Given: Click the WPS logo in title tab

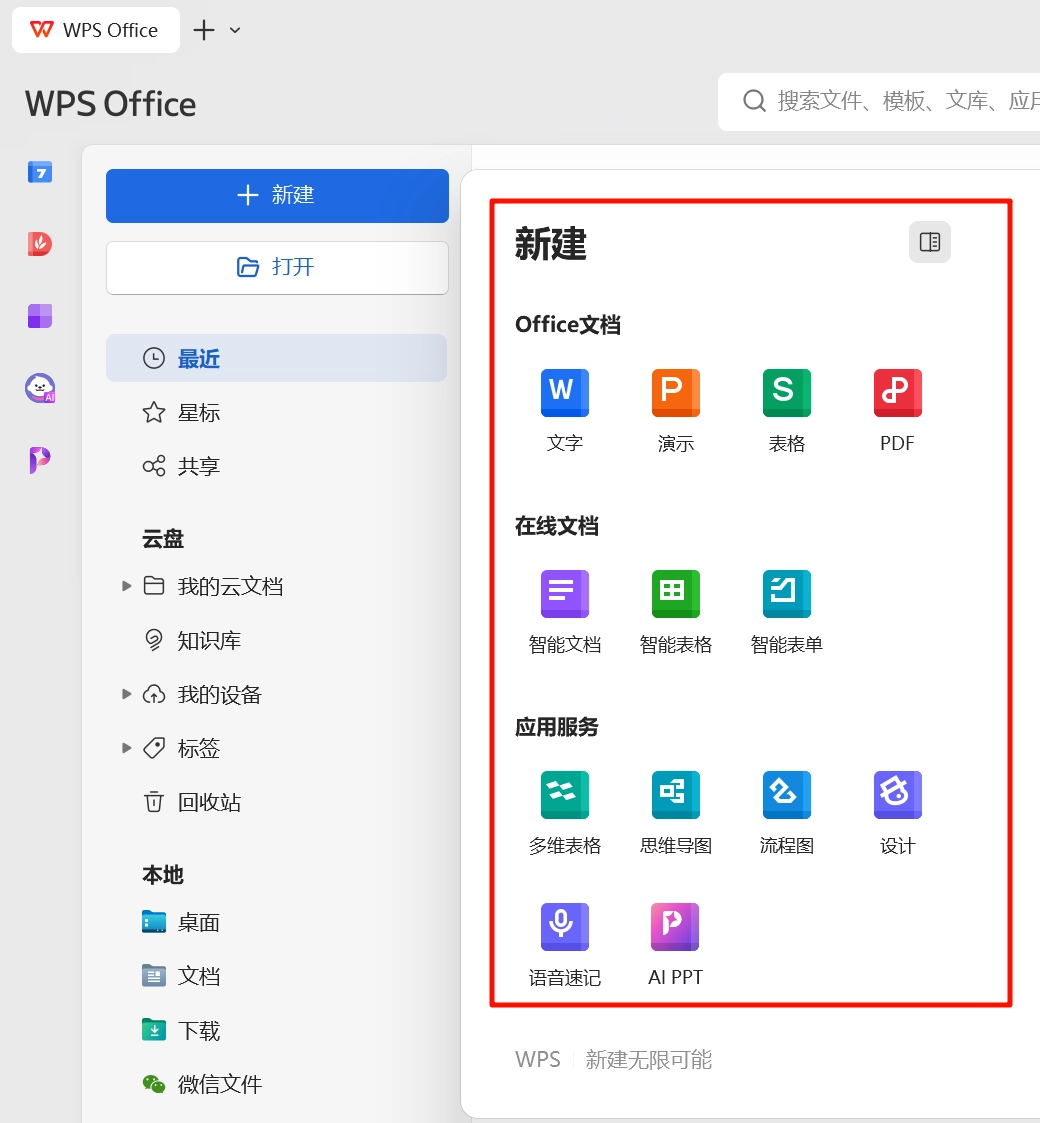Looking at the screenshot, I should pyautogui.click(x=42, y=29).
